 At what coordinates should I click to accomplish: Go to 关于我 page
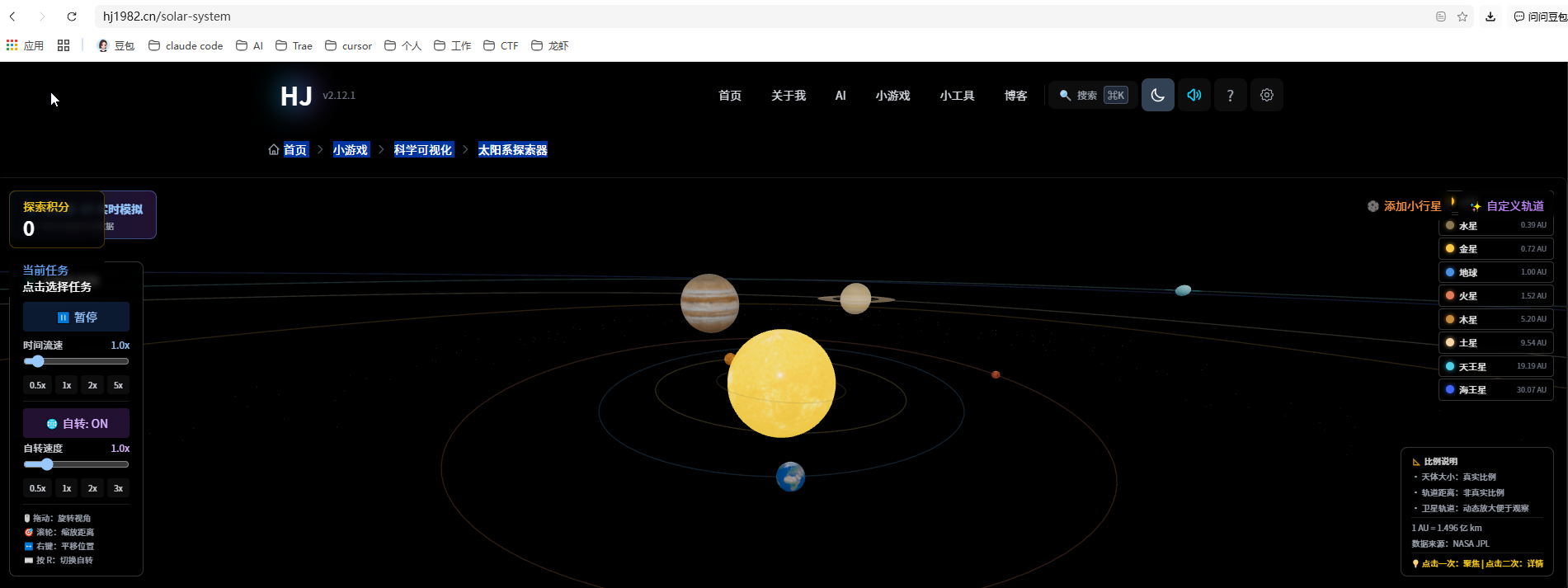(788, 96)
